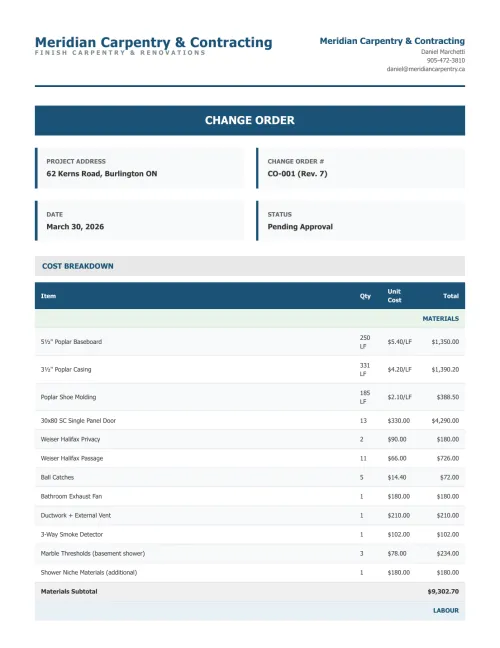
Task: Click the daniel@meridiancarpentry.ca email address
Action: tap(426, 69)
